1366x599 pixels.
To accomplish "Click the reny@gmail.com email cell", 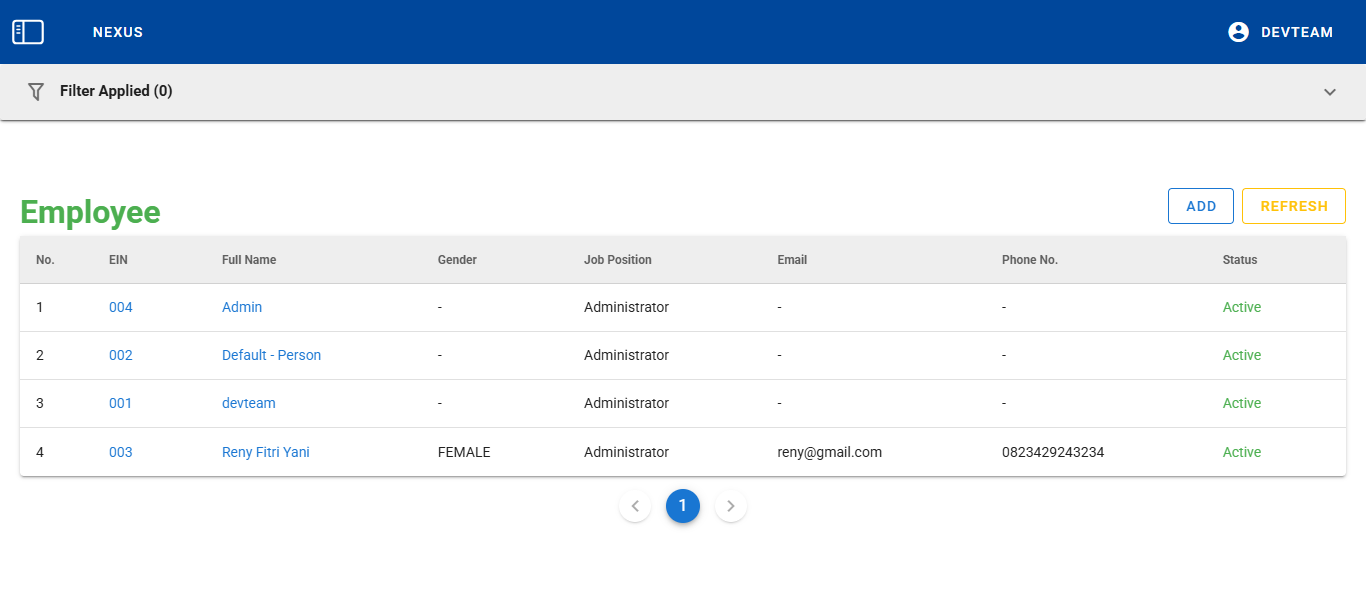I will (x=829, y=452).
